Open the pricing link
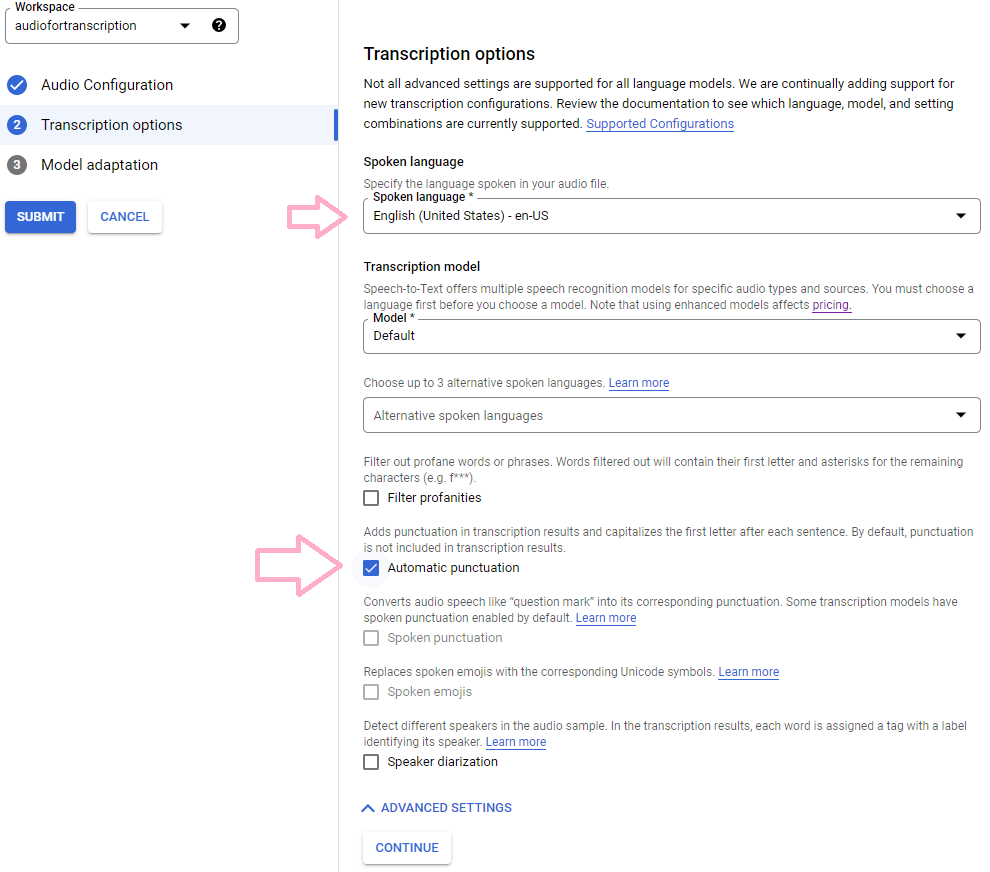Screen dimensions: 990x872 (x=831, y=305)
